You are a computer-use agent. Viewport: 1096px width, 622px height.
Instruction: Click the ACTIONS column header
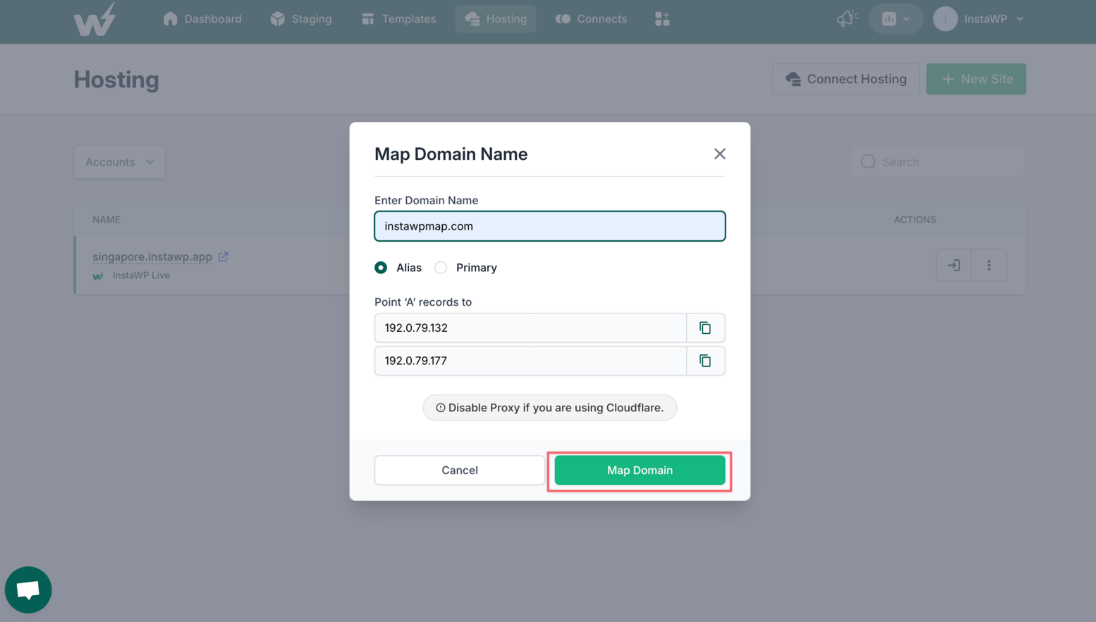[x=914, y=219]
